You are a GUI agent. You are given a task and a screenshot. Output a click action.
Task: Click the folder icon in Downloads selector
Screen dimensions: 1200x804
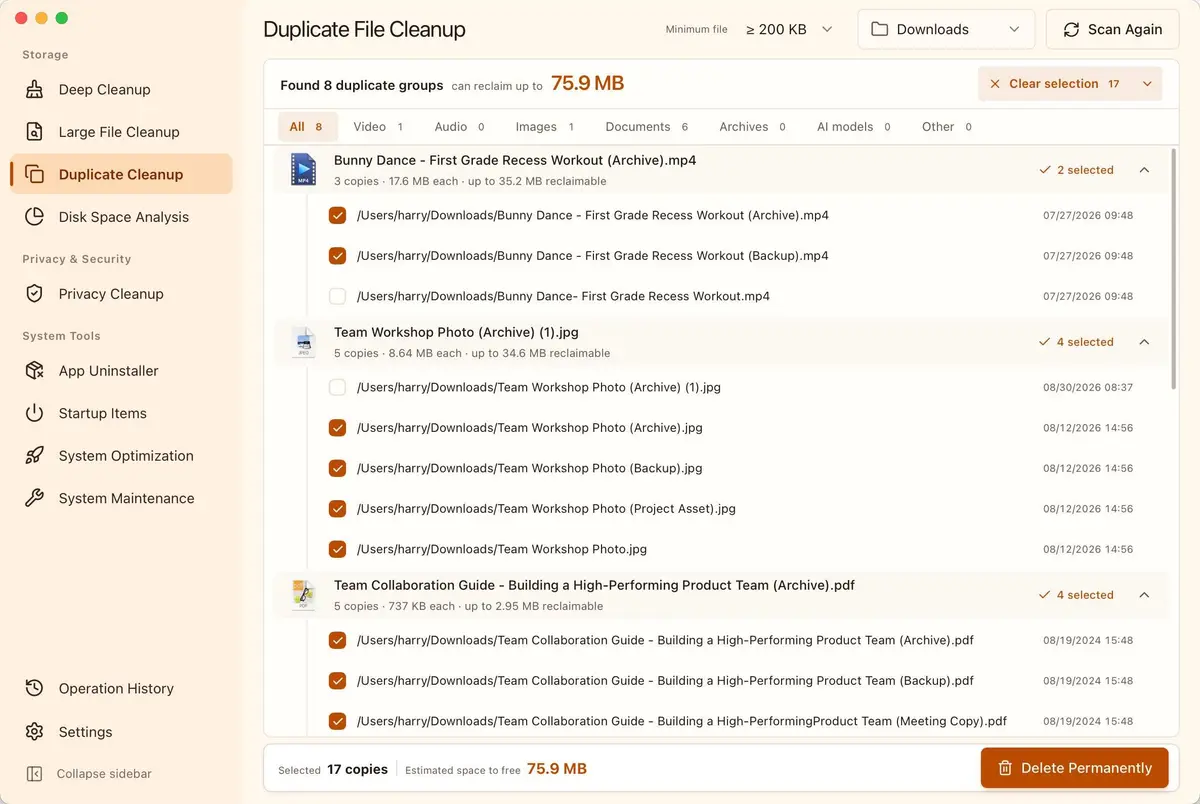tap(880, 29)
